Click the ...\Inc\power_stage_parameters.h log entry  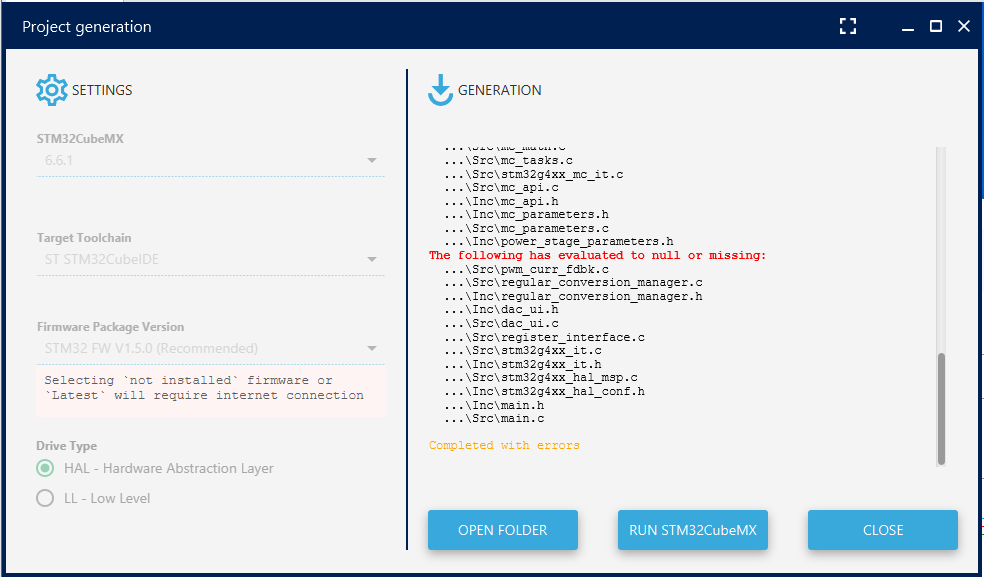(559, 242)
